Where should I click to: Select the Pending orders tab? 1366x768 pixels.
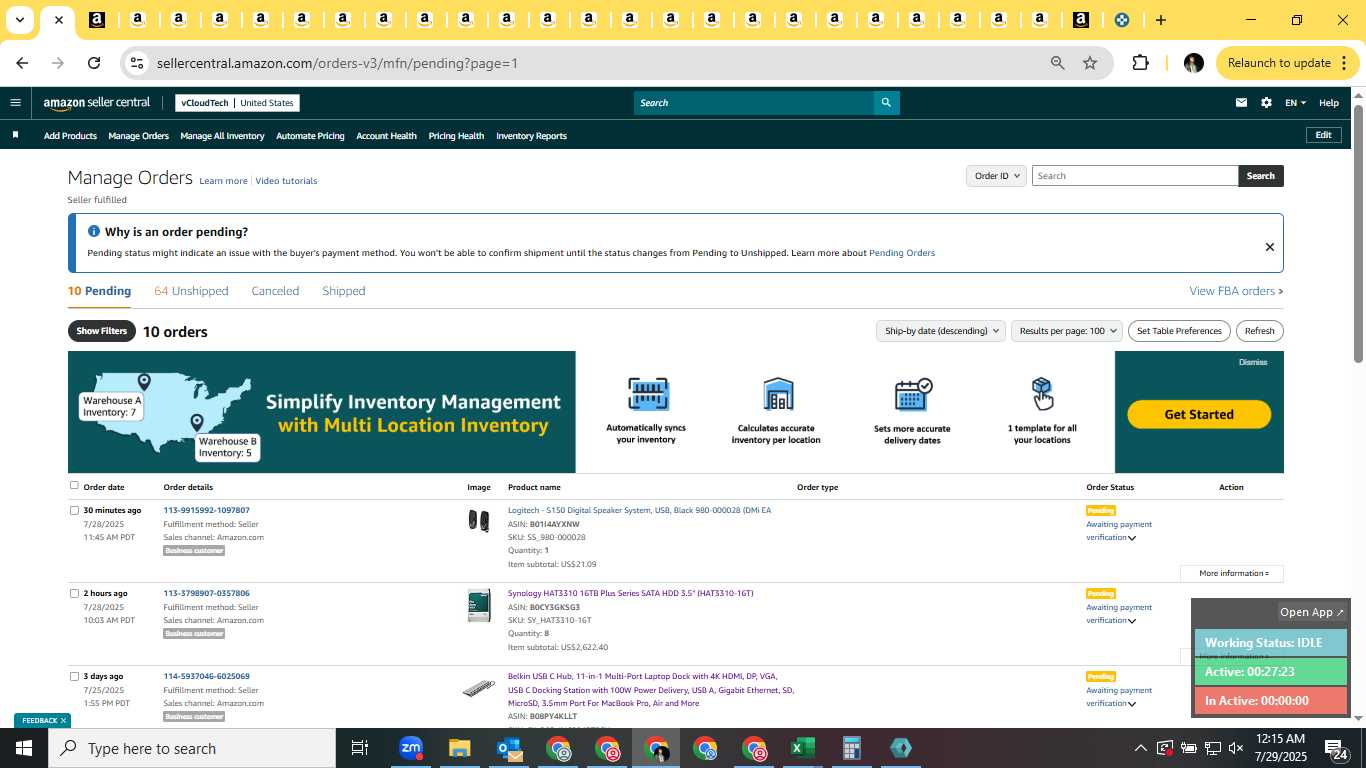point(99,291)
